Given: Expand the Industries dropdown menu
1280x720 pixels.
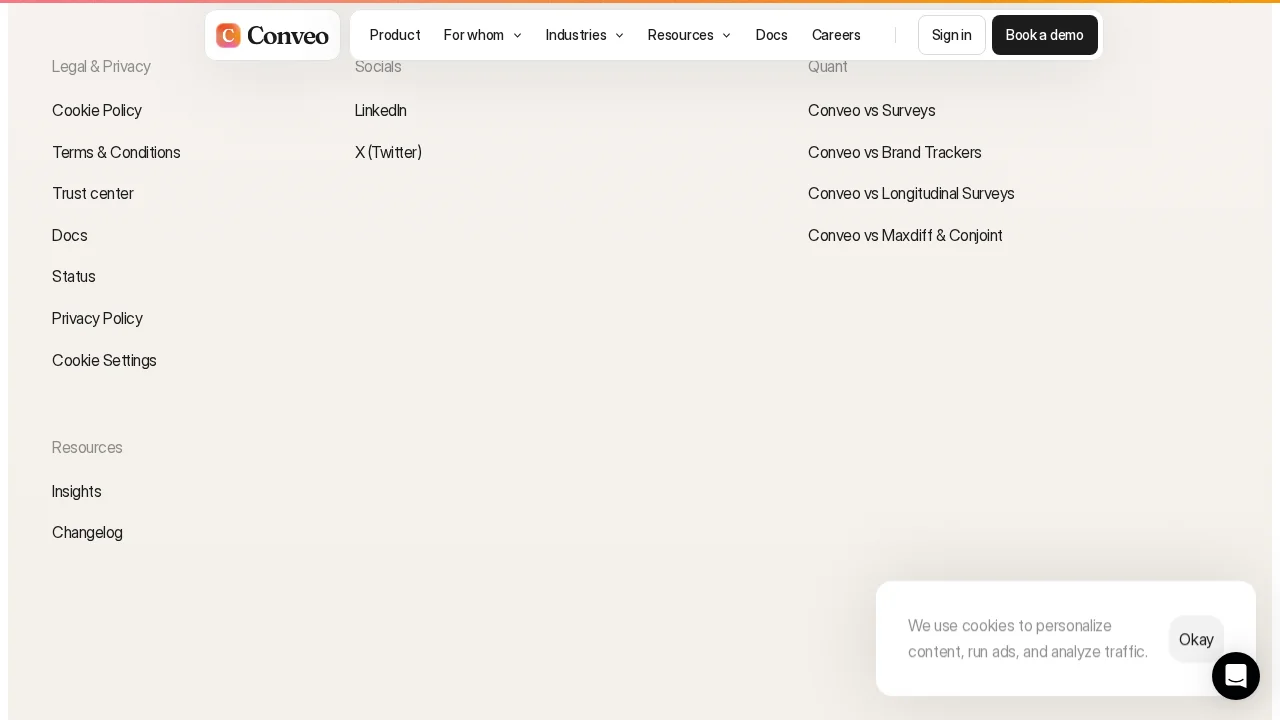Looking at the screenshot, I should pyautogui.click(x=585, y=35).
